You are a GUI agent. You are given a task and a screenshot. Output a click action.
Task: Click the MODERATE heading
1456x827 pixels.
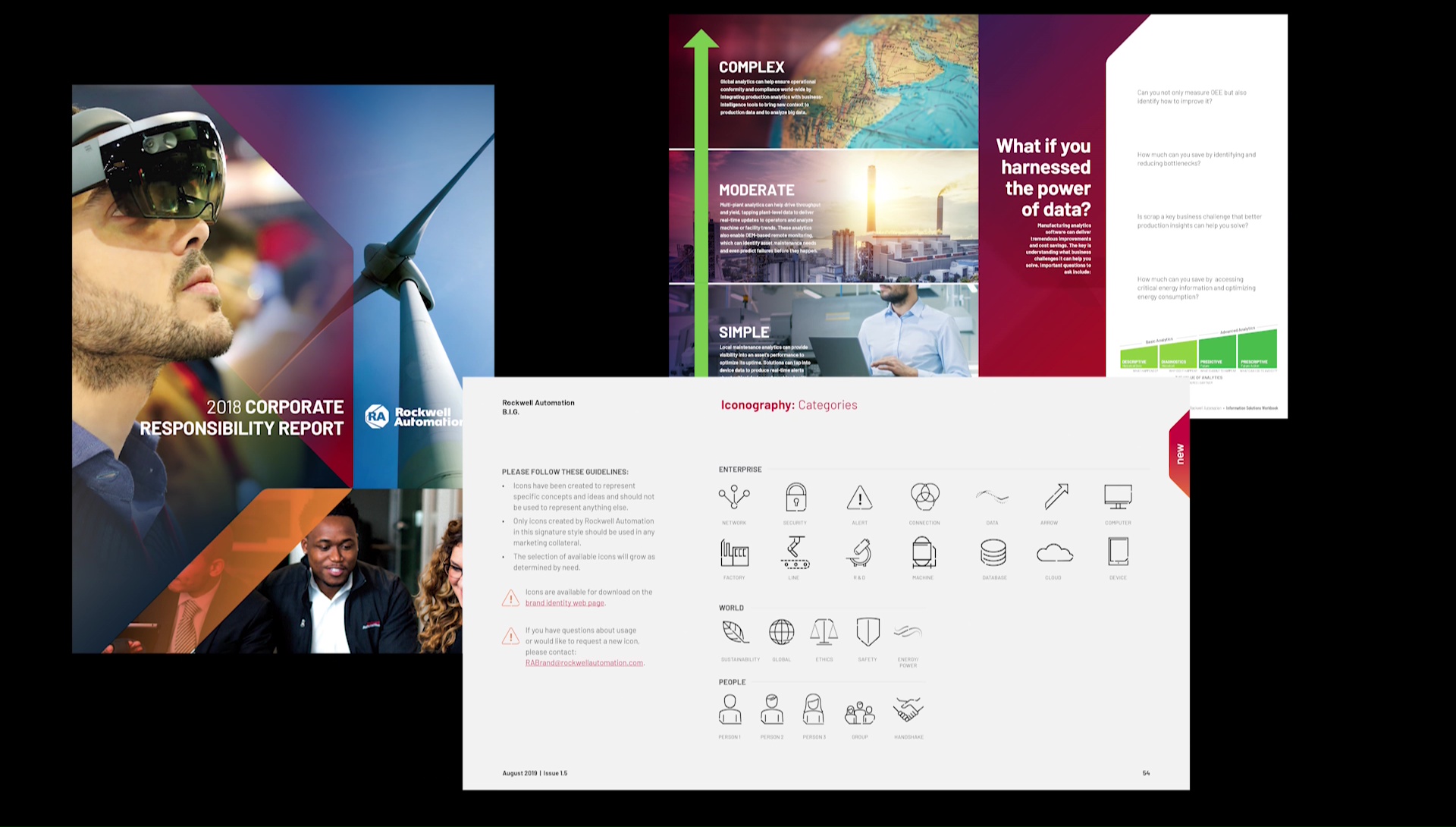coord(757,190)
